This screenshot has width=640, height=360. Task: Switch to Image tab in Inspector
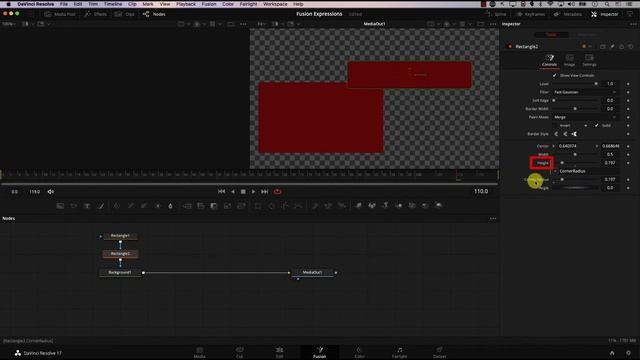click(569, 60)
